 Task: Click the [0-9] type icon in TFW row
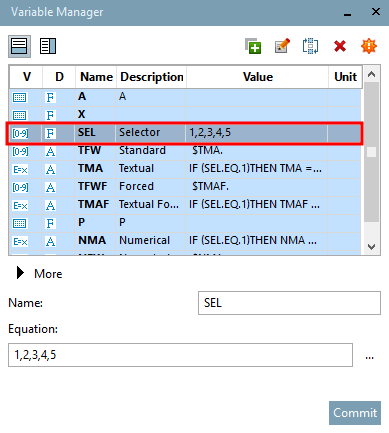(20, 152)
